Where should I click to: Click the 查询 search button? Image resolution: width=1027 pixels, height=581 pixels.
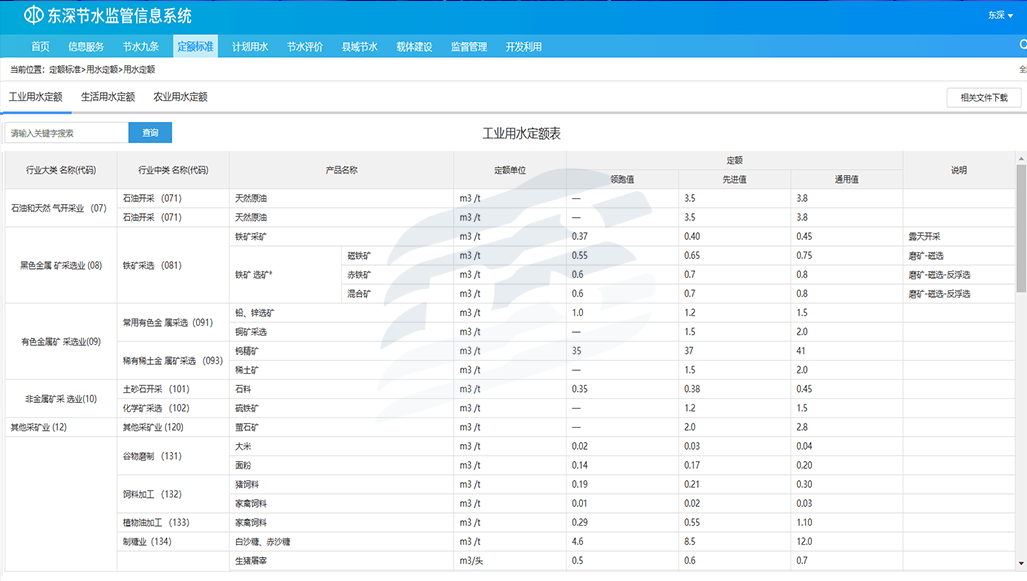(x=150, y=133)
